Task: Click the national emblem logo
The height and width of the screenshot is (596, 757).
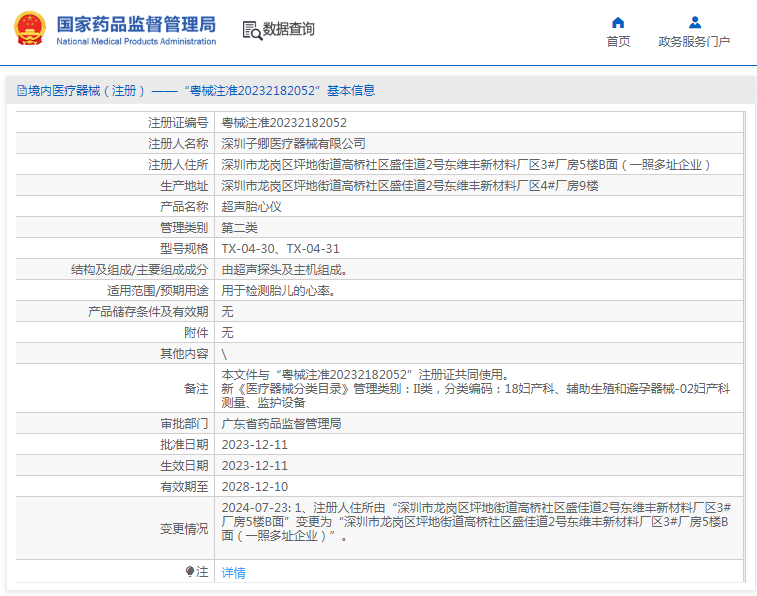Action: (30, 28)
